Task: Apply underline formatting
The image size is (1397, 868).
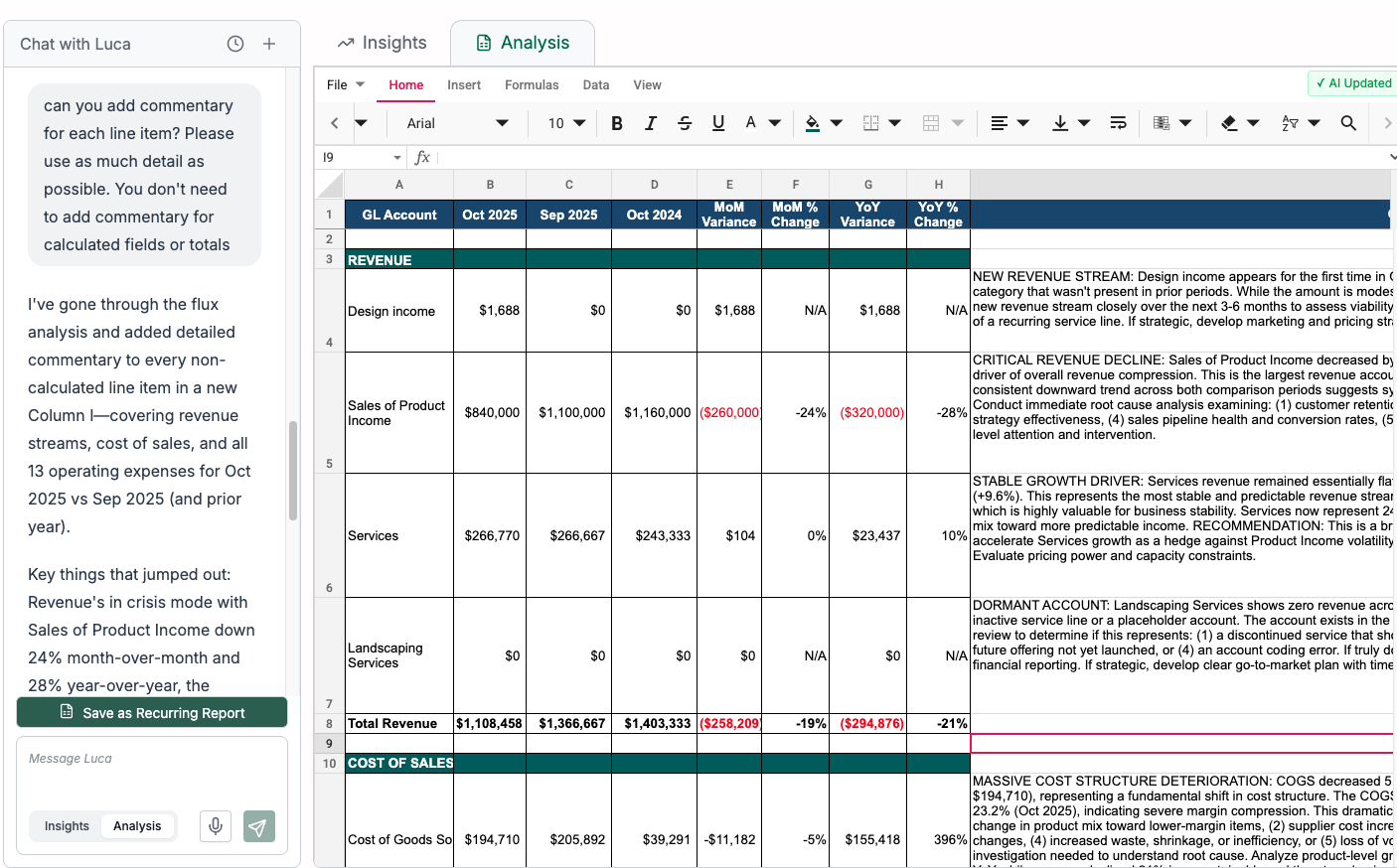Action: click(x=718, y=122)
